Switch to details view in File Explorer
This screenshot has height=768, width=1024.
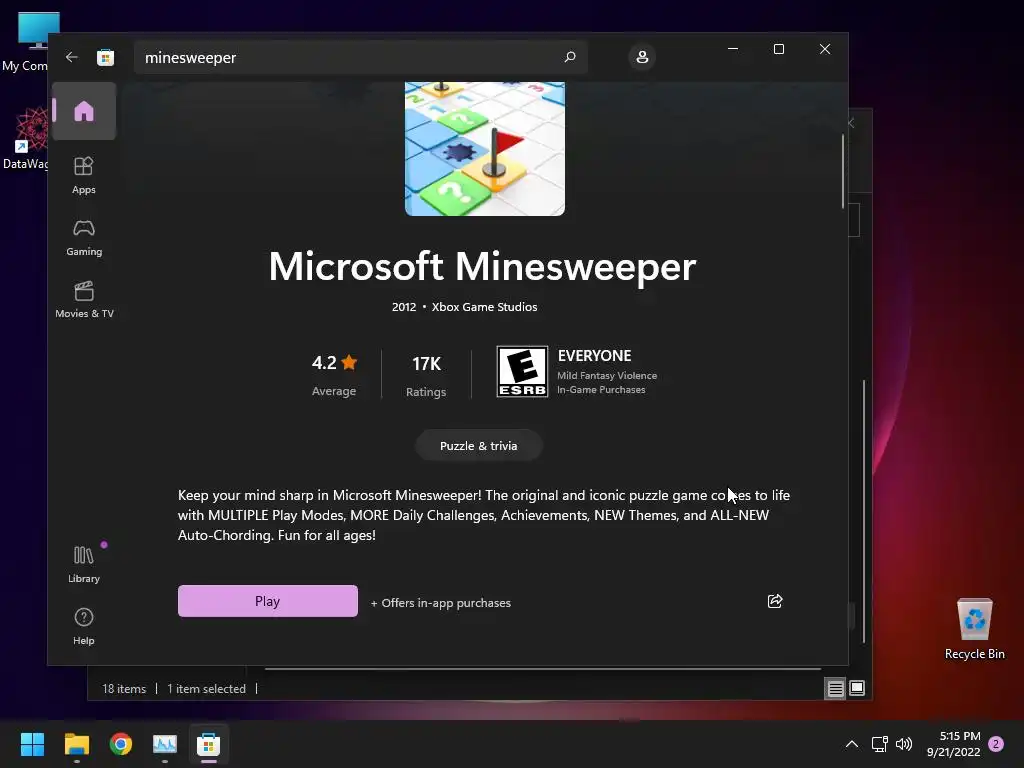click(x=835, y=688)
